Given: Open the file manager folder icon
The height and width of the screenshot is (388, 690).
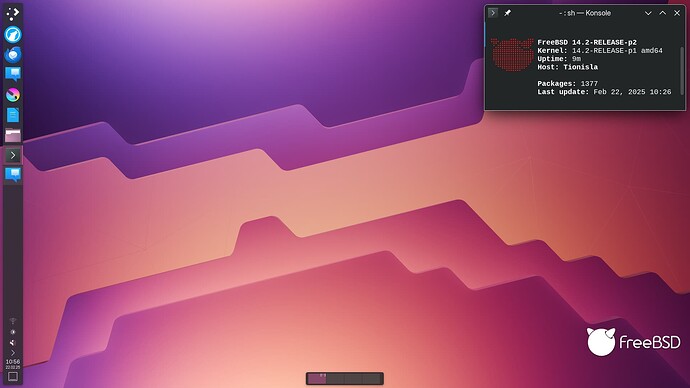Looking at the screenshot, I should [x=13, y=135].
